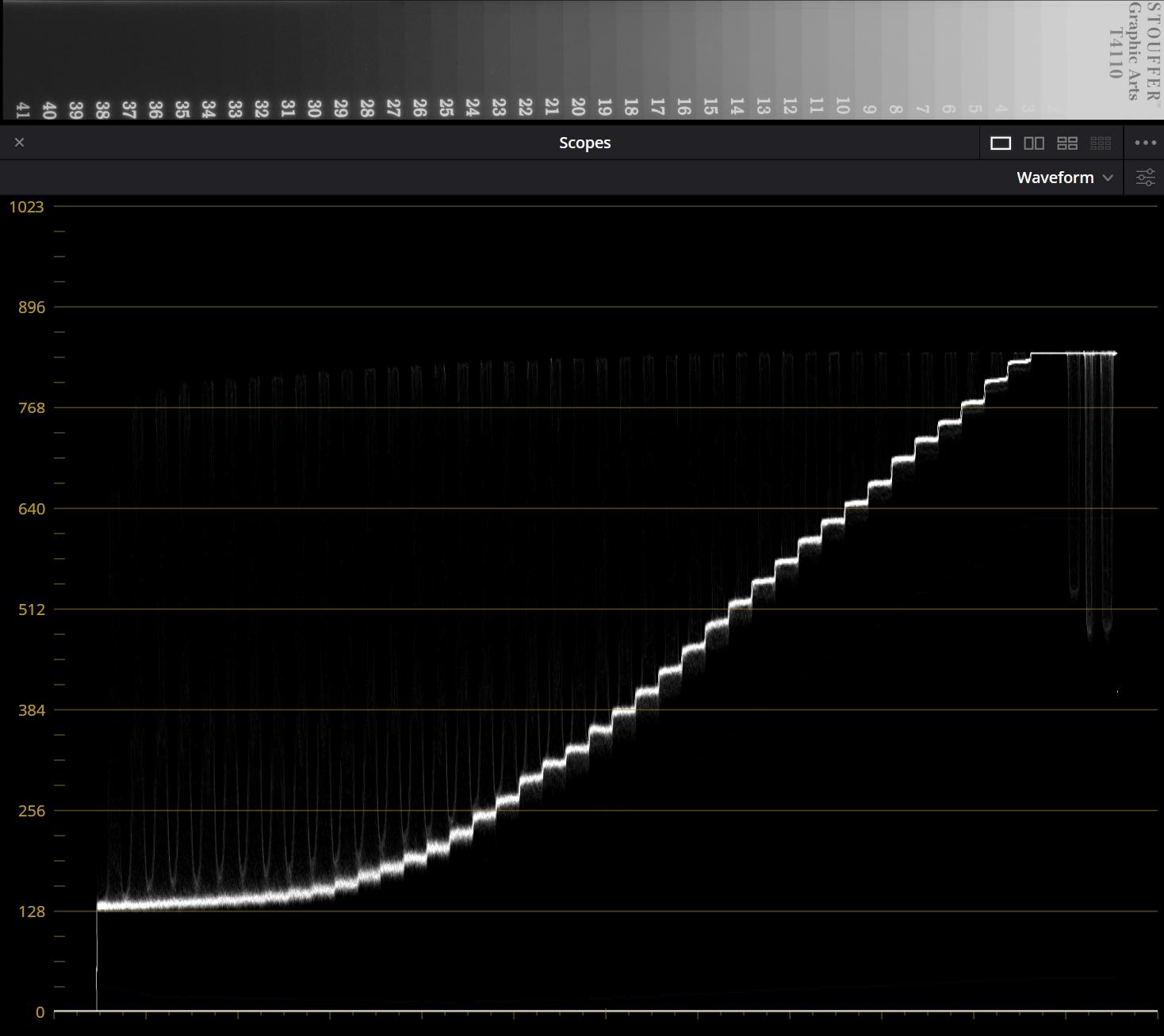Click step 10 on the step wedge
This screenshot has width=1164, height=1036.
[843, 105]
